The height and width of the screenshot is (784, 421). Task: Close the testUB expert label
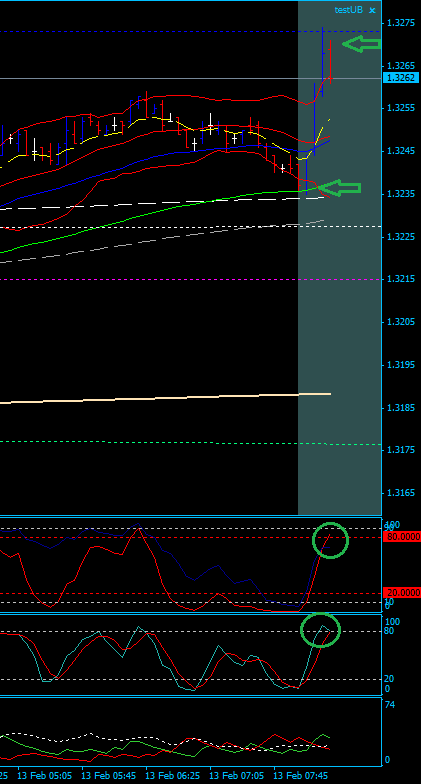click(x=372, y=10)
